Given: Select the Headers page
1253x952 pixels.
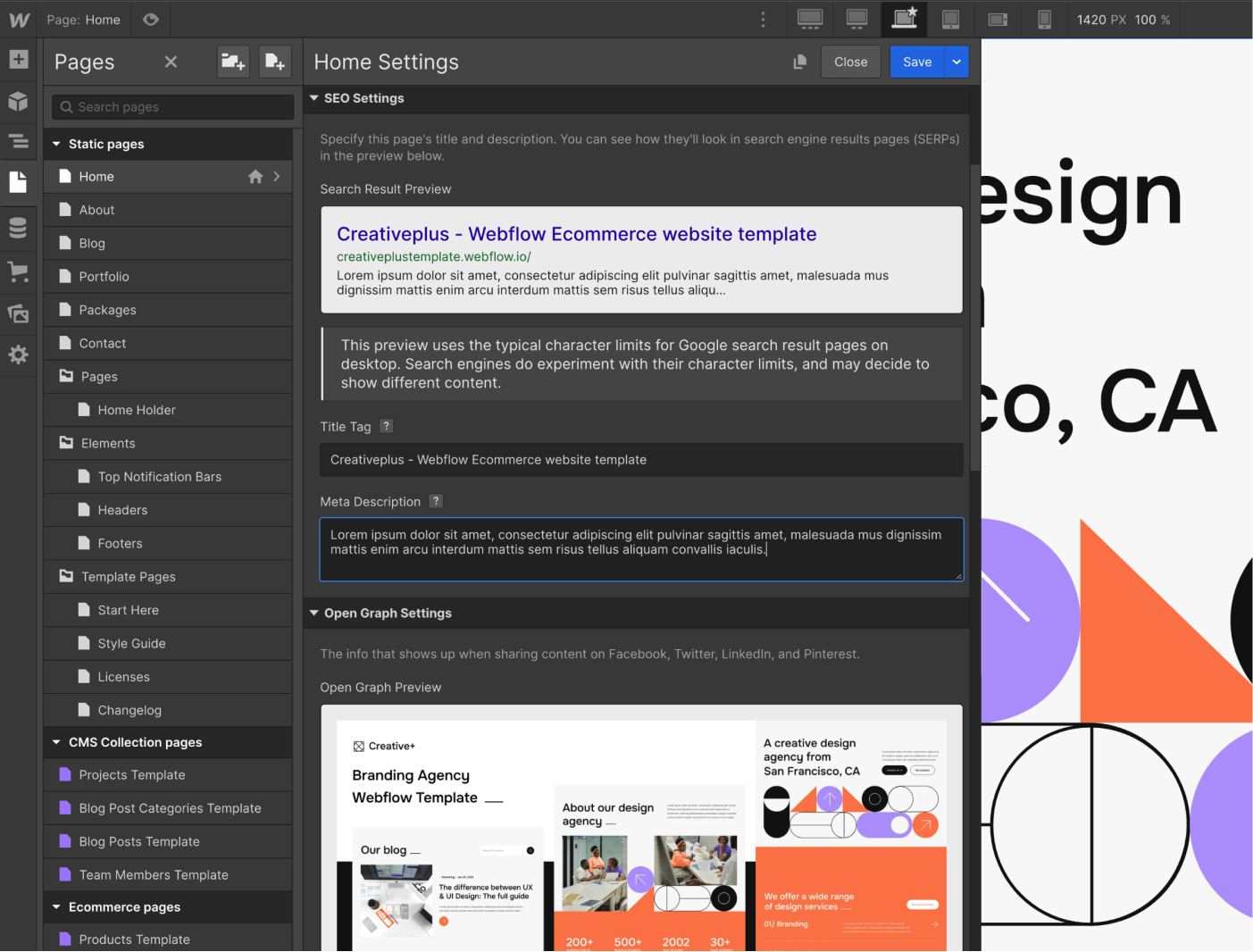Looking at the screenshot, I should [168, 510].
